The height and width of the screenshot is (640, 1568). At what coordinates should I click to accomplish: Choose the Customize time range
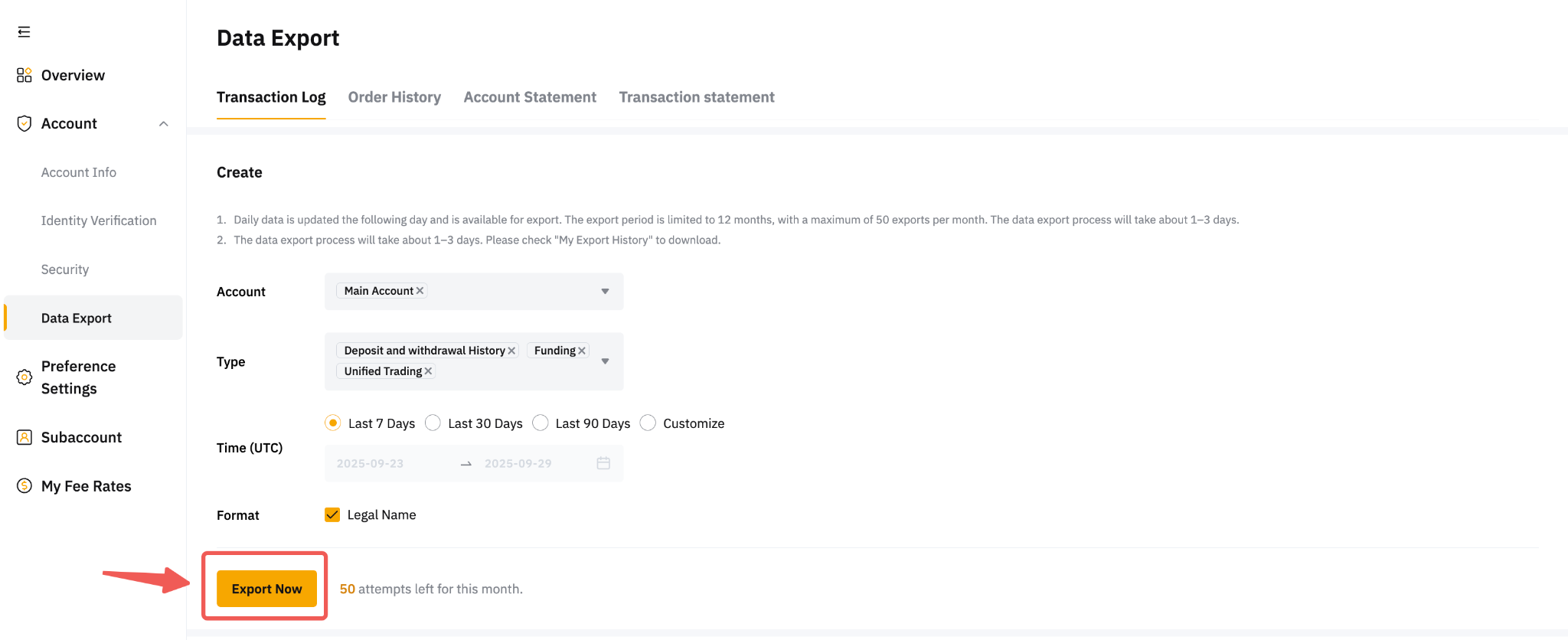coord(648,423)
